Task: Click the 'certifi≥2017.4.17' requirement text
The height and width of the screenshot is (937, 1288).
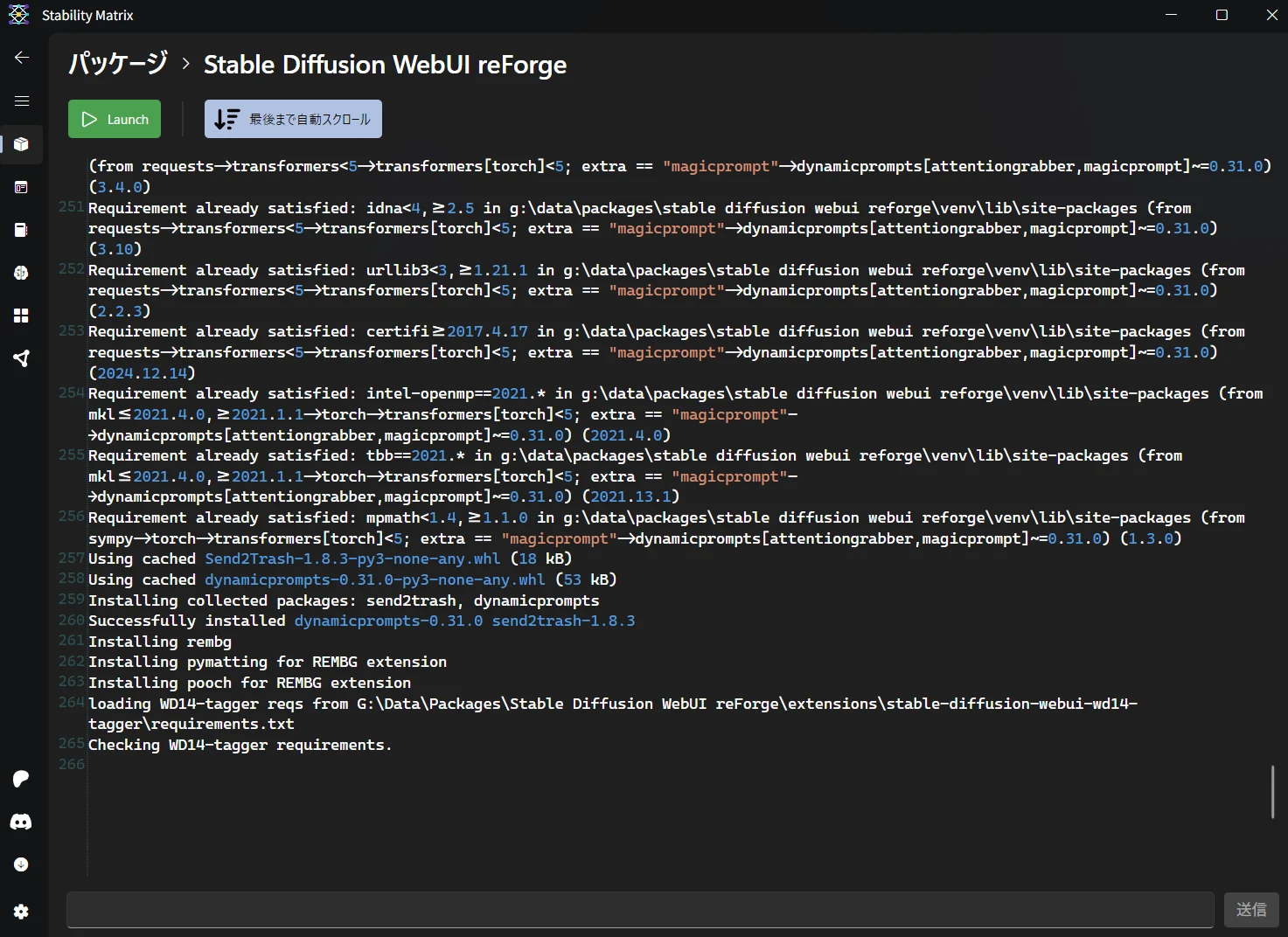Action: click(x=447, y=331)
